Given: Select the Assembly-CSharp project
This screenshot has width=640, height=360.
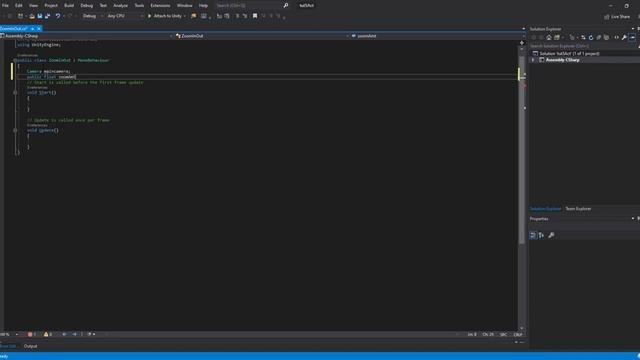Looking at the screenshot, I should tap(562, 60).
